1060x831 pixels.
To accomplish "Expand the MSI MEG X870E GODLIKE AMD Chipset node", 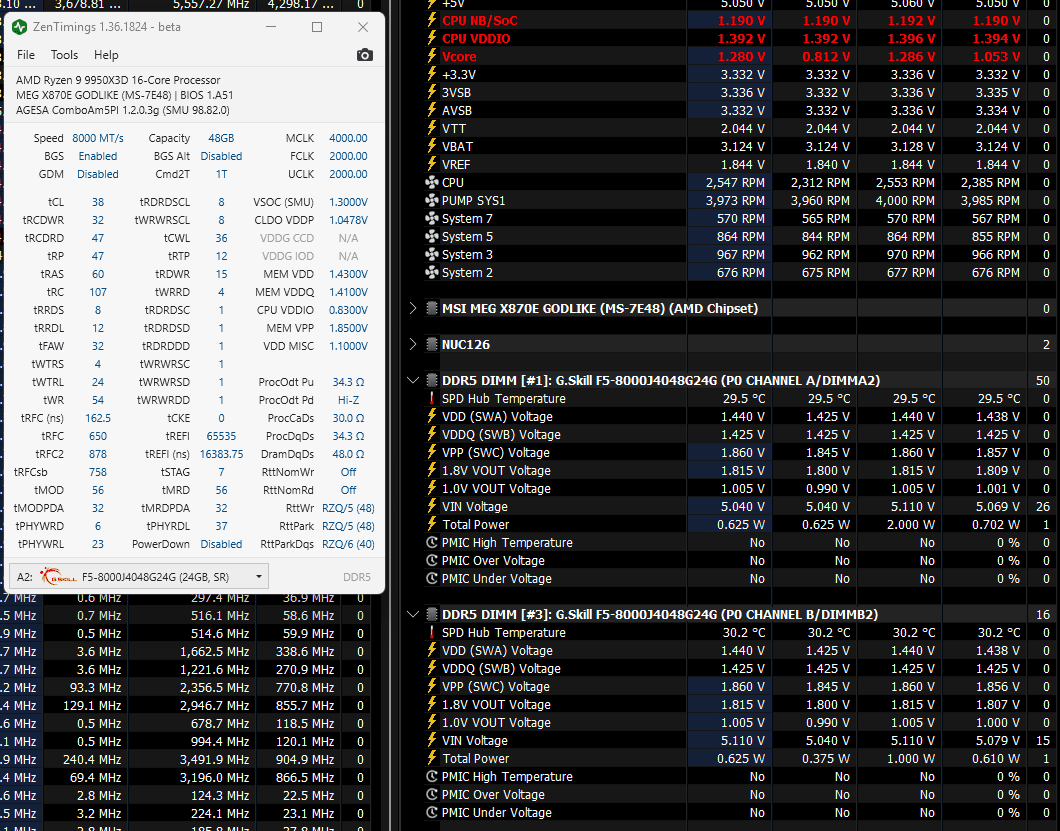I will coord(412,308).
